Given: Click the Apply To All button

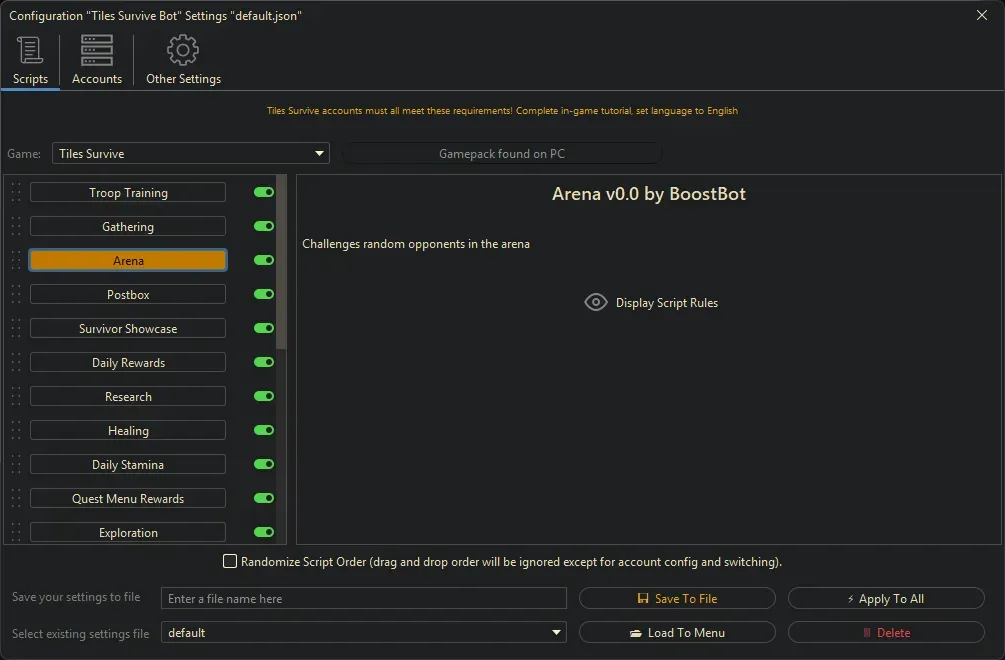Looking at the screenshot, I should tap(886, 599).
